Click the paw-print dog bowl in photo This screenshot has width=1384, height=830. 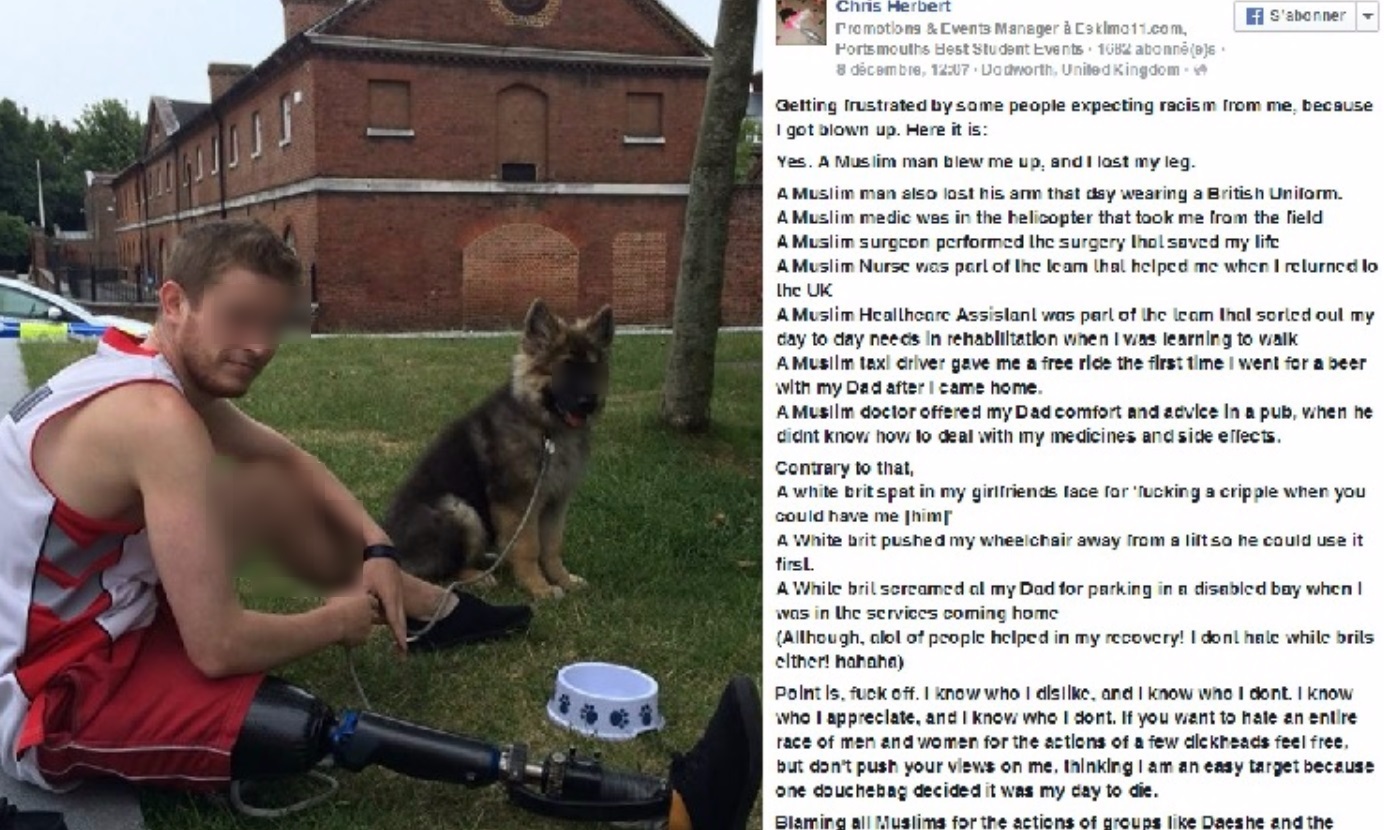coord(604,700)
